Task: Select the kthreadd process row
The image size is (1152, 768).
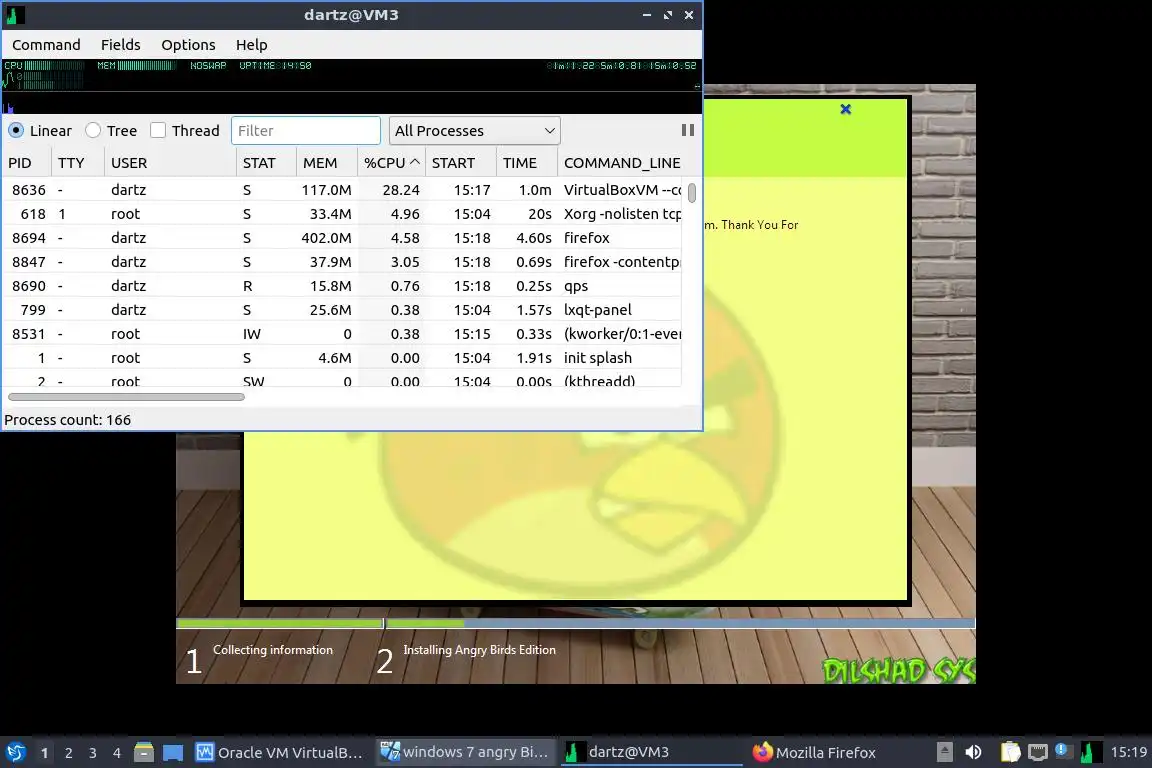Action: point(342,380)
